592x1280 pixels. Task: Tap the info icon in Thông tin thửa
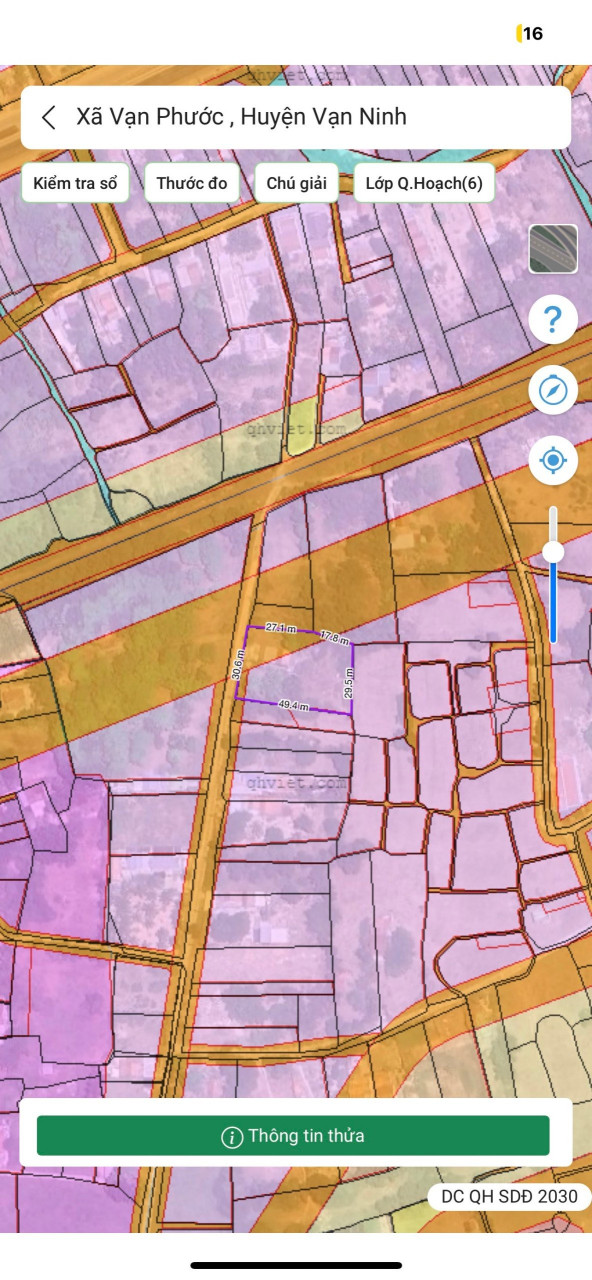click(x=232, y=1137)
